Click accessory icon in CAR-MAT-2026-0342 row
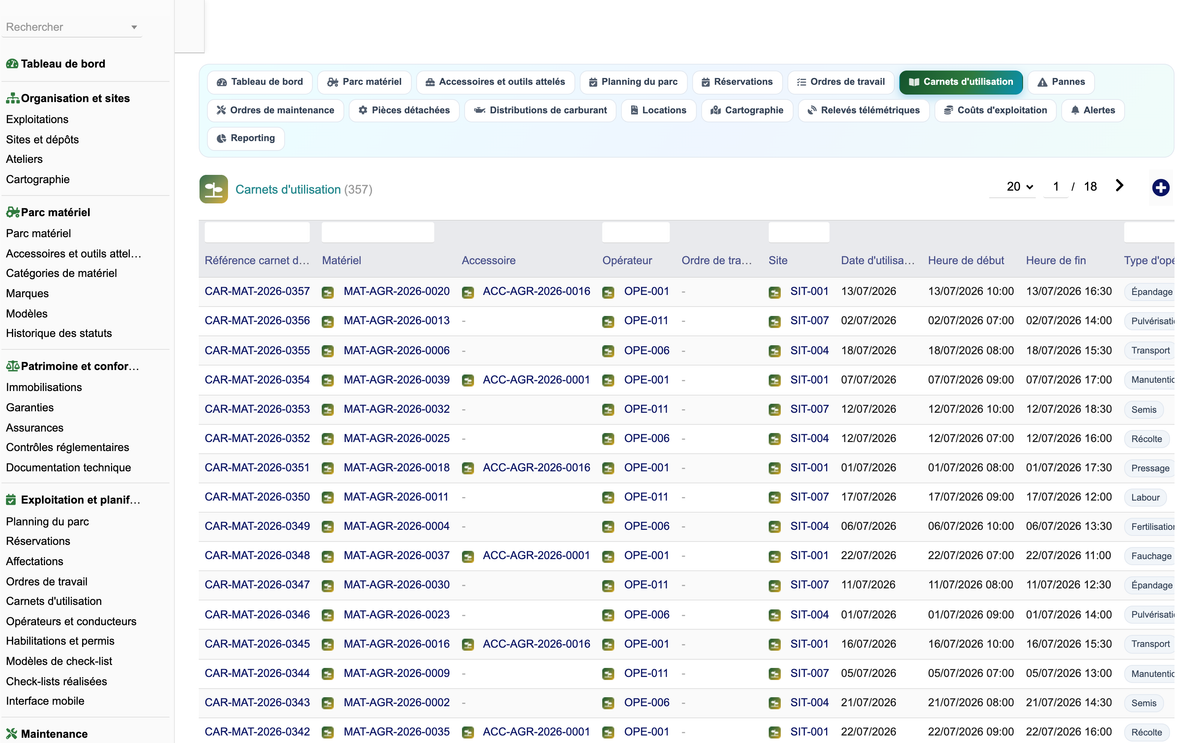The image size is (1200, 743). tap(468, 732)
